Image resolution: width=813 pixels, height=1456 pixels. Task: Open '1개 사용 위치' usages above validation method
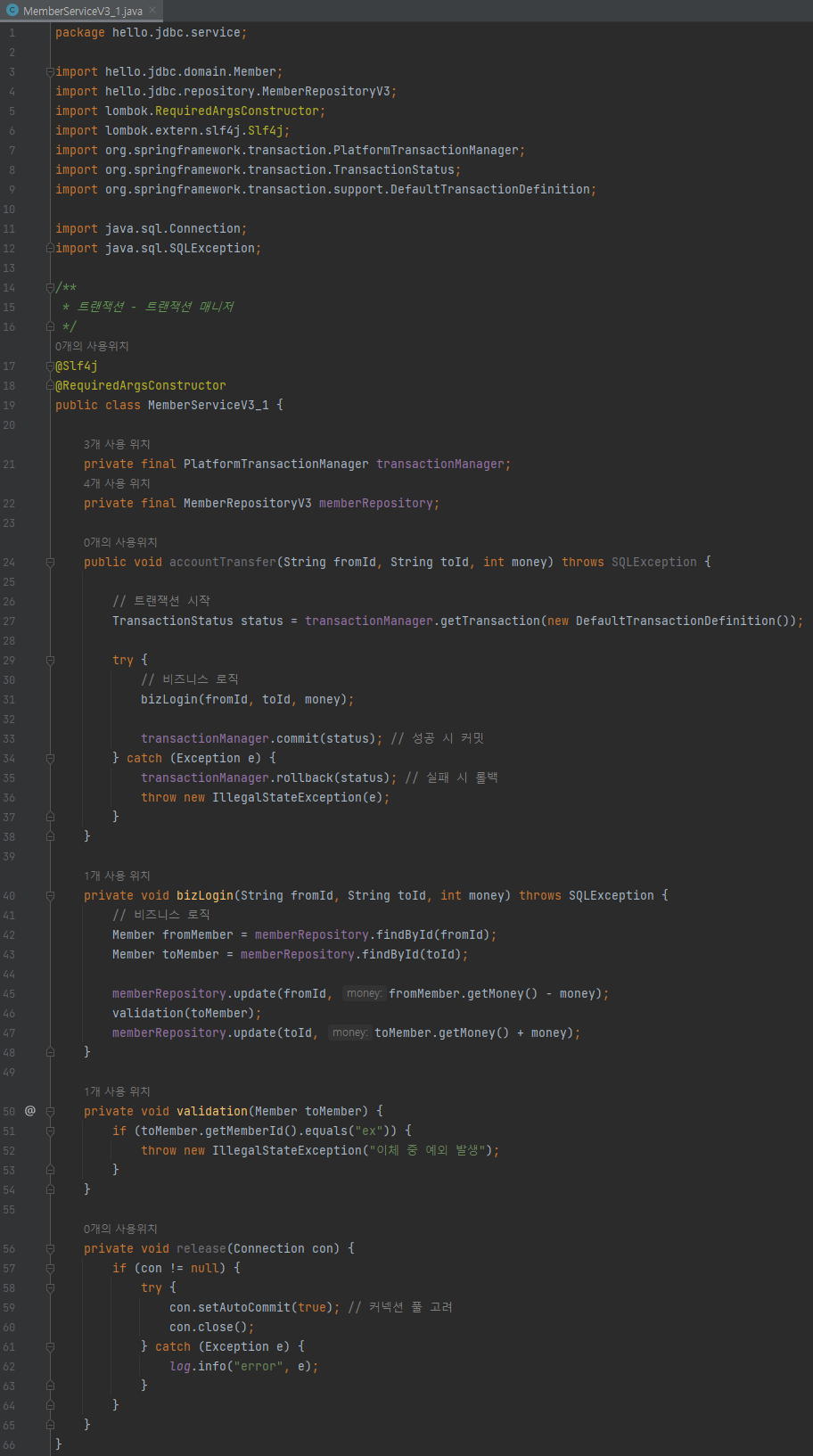(117, 1091)
